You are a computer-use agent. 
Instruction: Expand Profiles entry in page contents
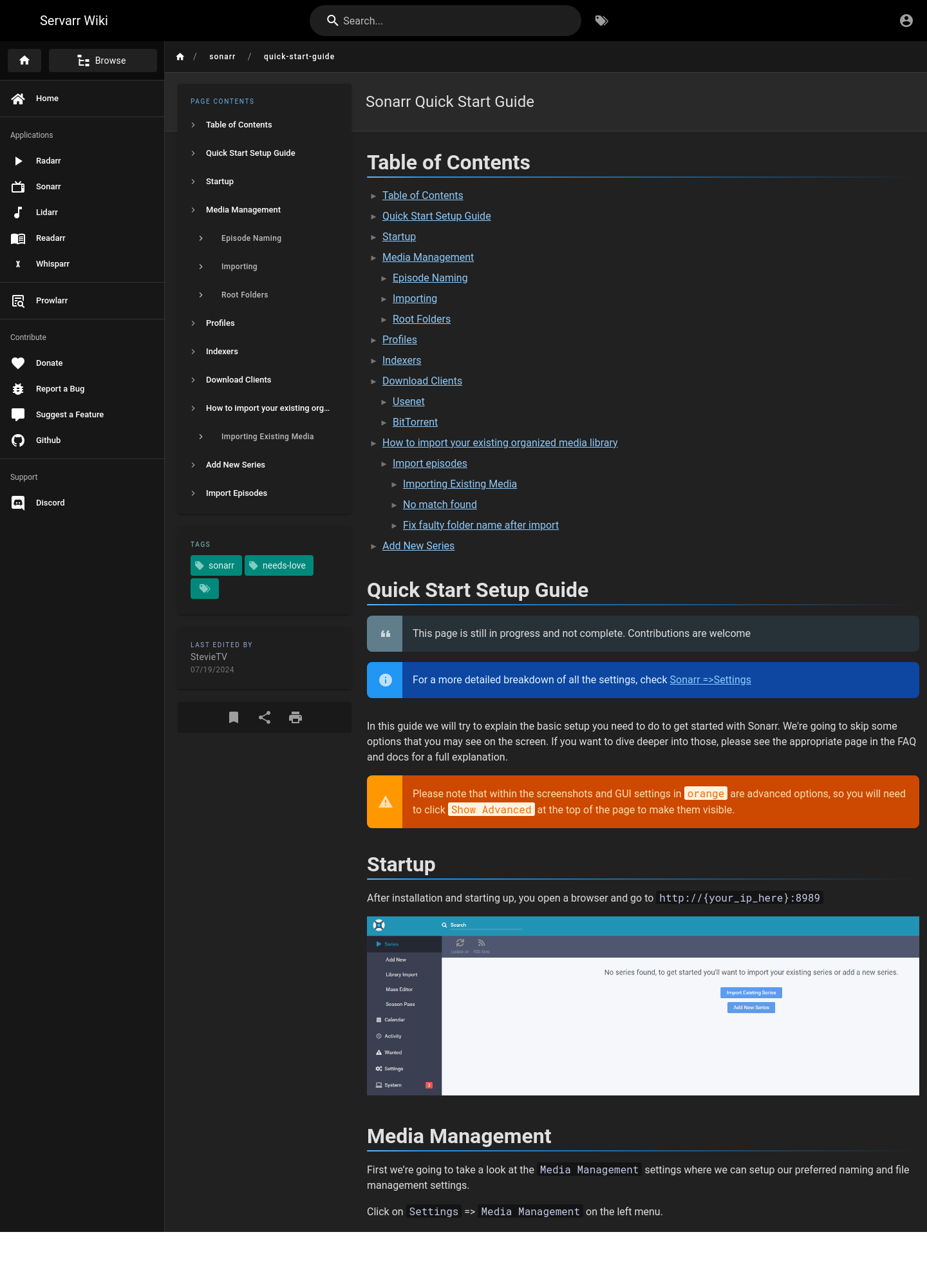point(193,323)
